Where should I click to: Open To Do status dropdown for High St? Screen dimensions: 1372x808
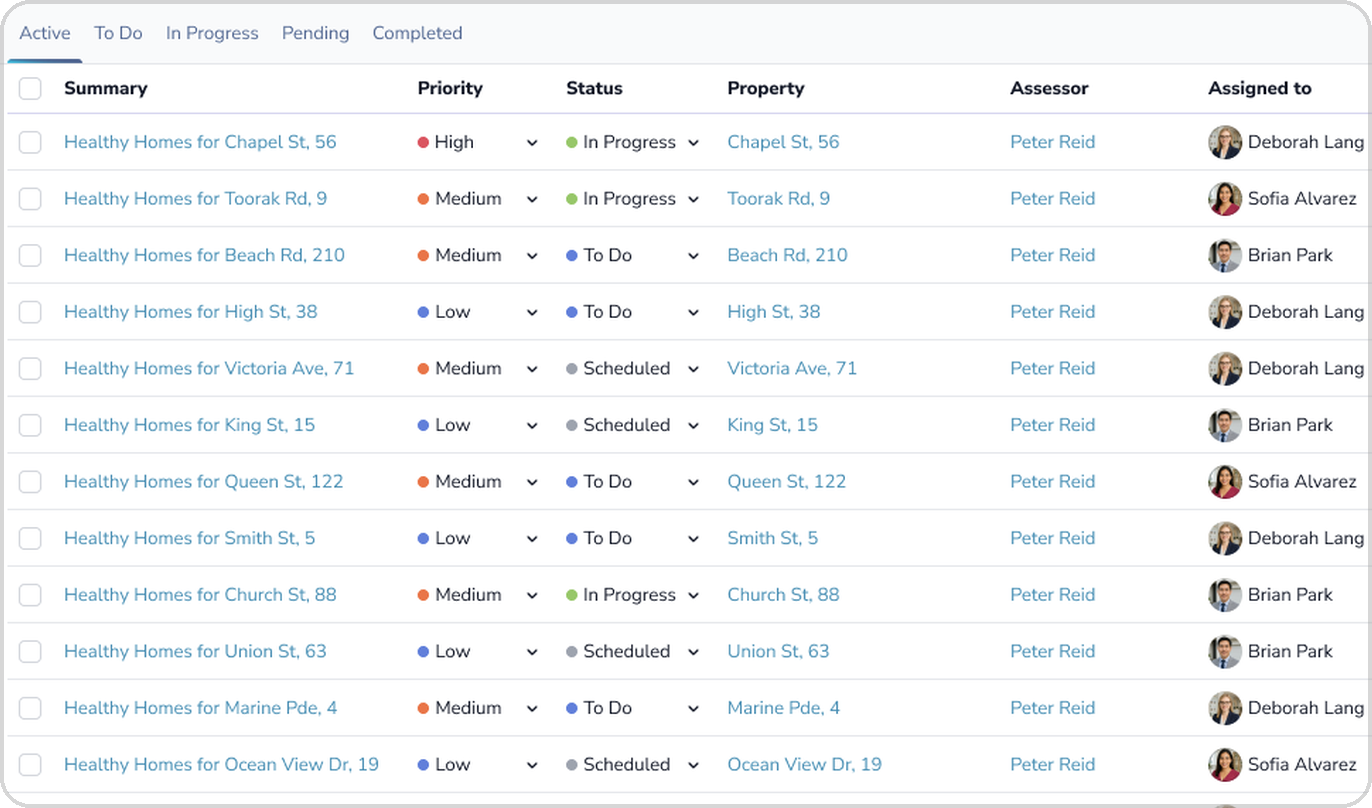[633, 312]
